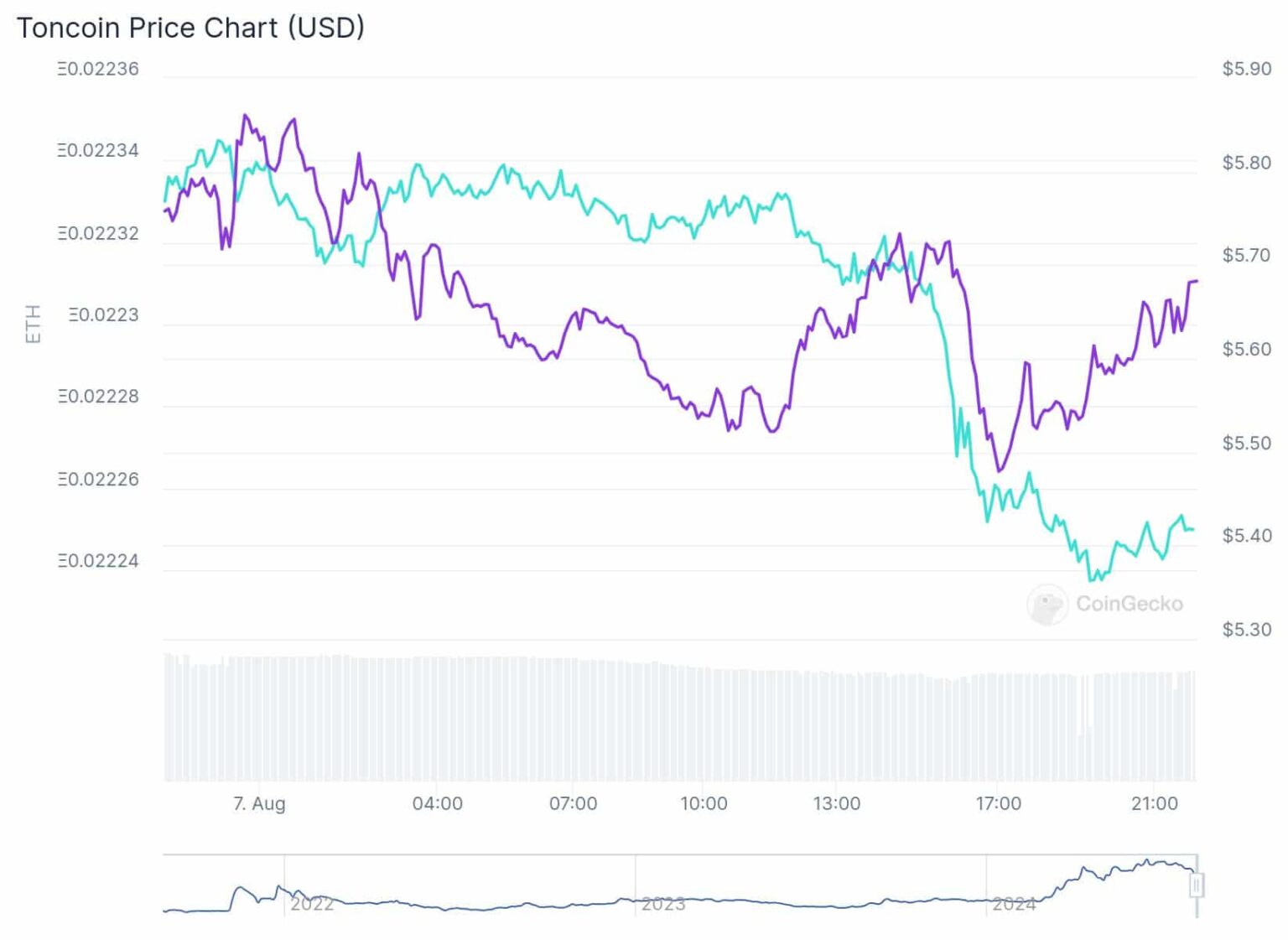Click the CoinGecko watermark text

(1129, 604)
